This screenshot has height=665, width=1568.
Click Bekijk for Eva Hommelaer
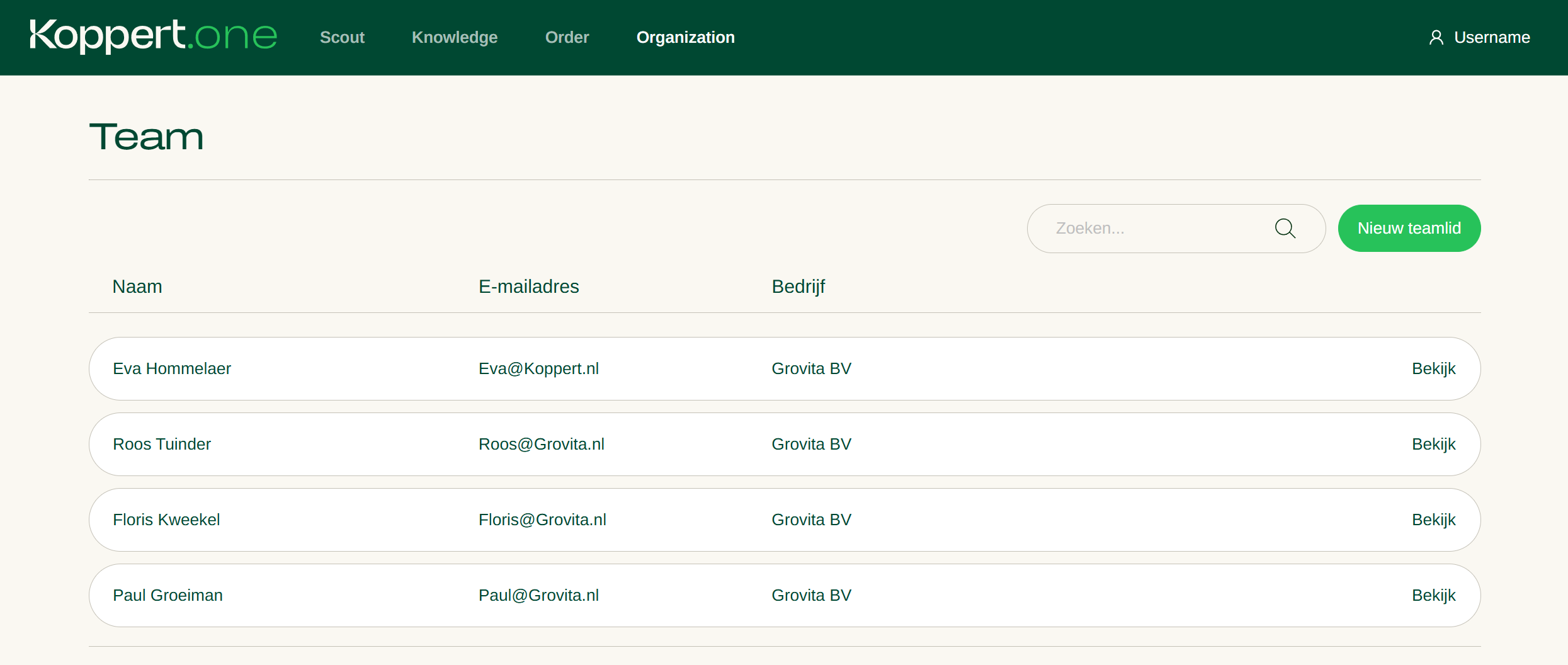pyautogui.click(x=1433, y=368)
